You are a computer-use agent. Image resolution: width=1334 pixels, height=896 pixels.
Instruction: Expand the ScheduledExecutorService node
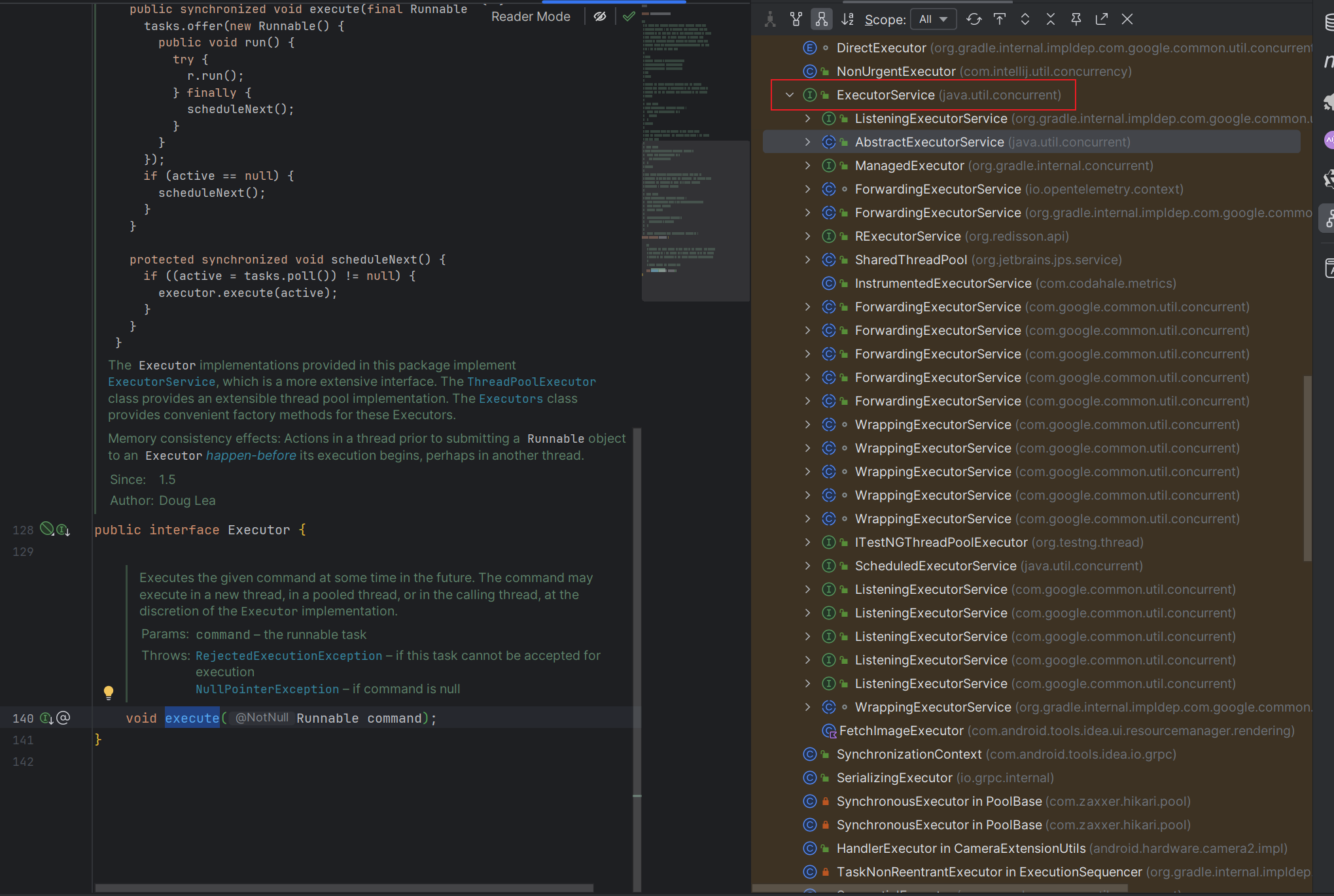pos(808,566)
